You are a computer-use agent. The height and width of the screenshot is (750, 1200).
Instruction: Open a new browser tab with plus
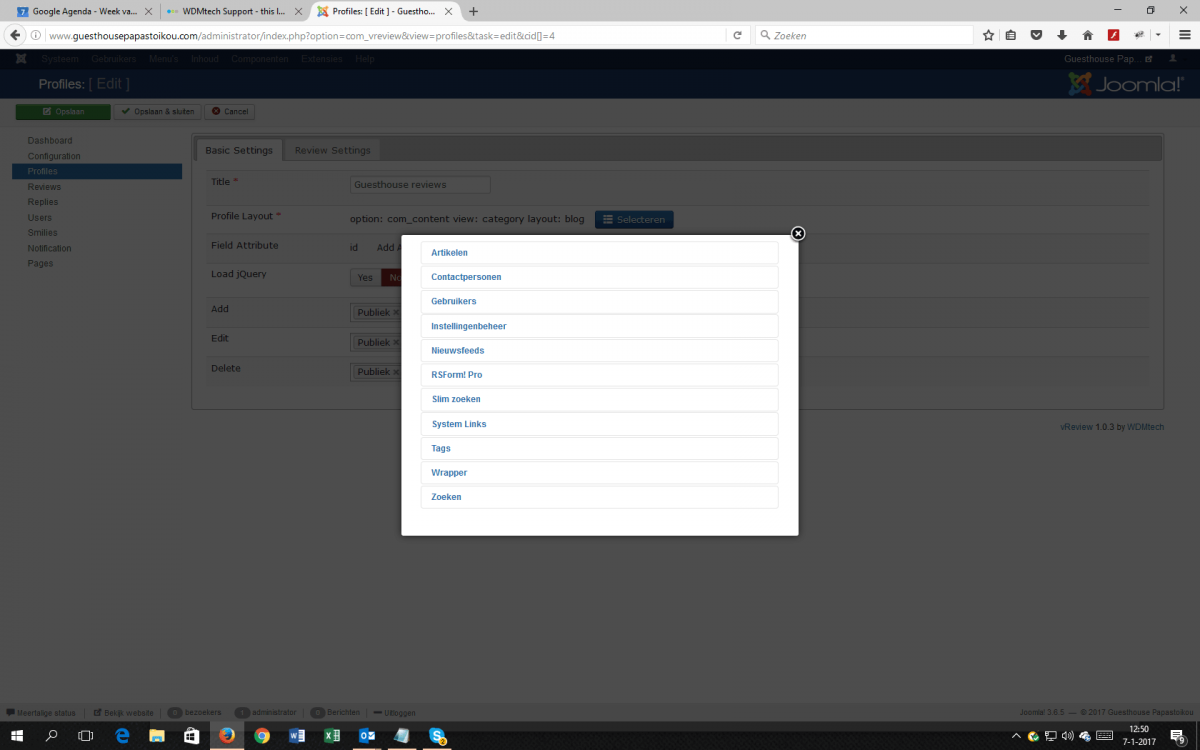[473, 11]
